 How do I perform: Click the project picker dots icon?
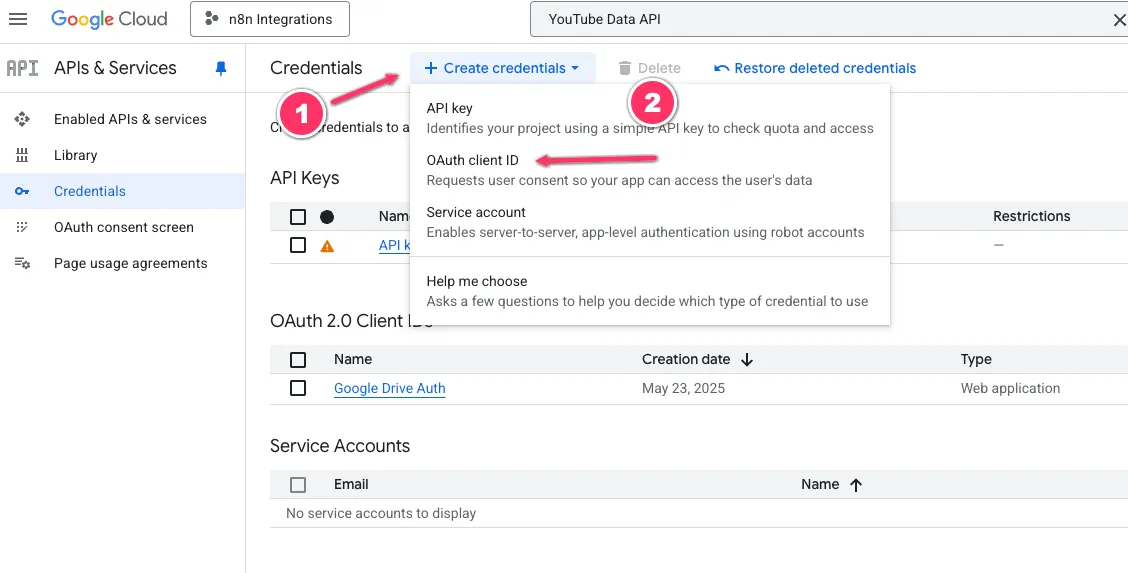point(212,19)
